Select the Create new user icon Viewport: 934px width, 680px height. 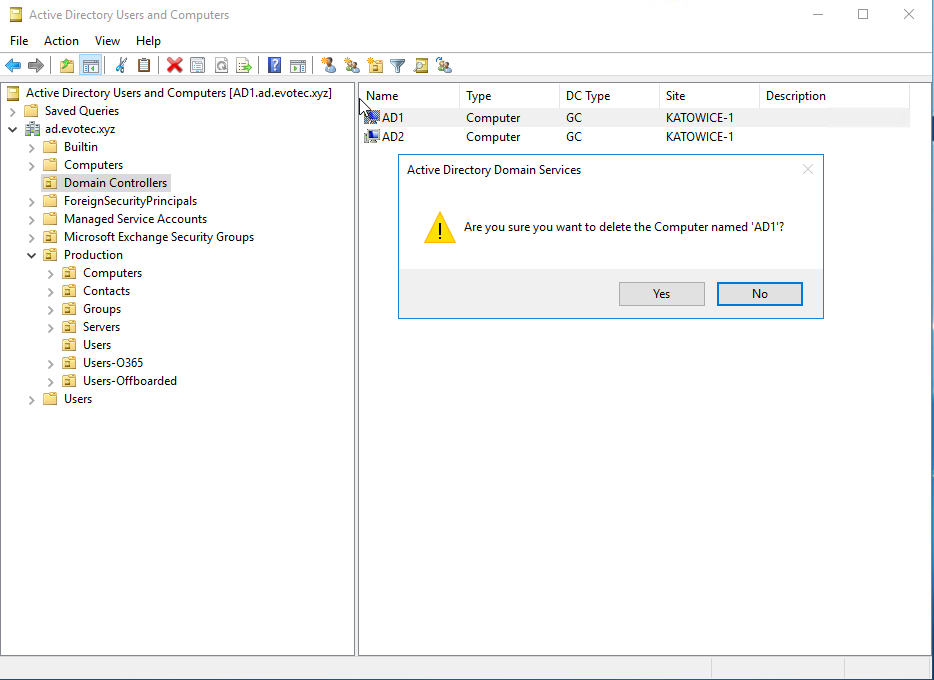coord(329,64)
